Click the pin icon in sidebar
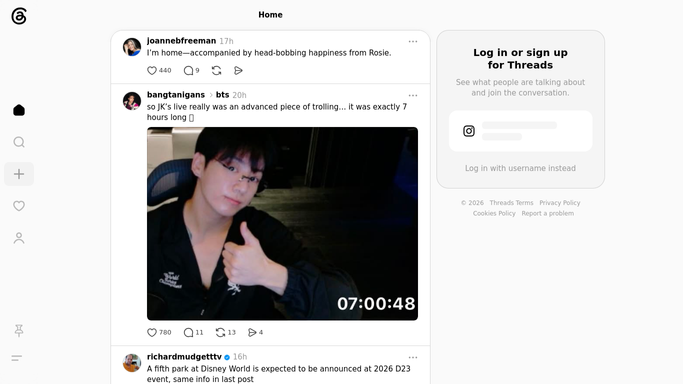Image resolution: width=683 pixels, height=384 pixels. (19, 331)
